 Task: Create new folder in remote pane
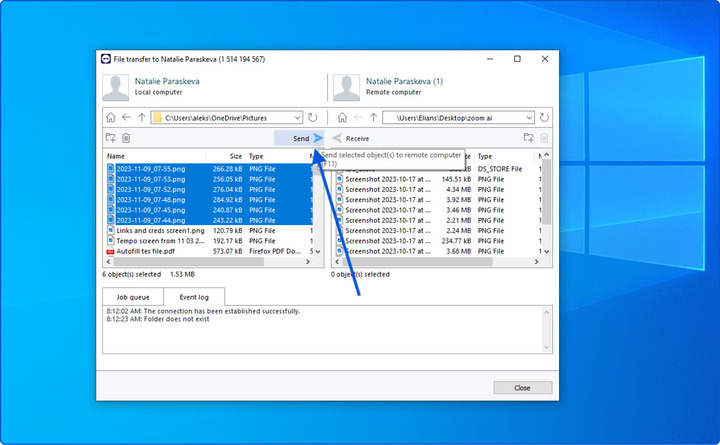tap(529, 138)
